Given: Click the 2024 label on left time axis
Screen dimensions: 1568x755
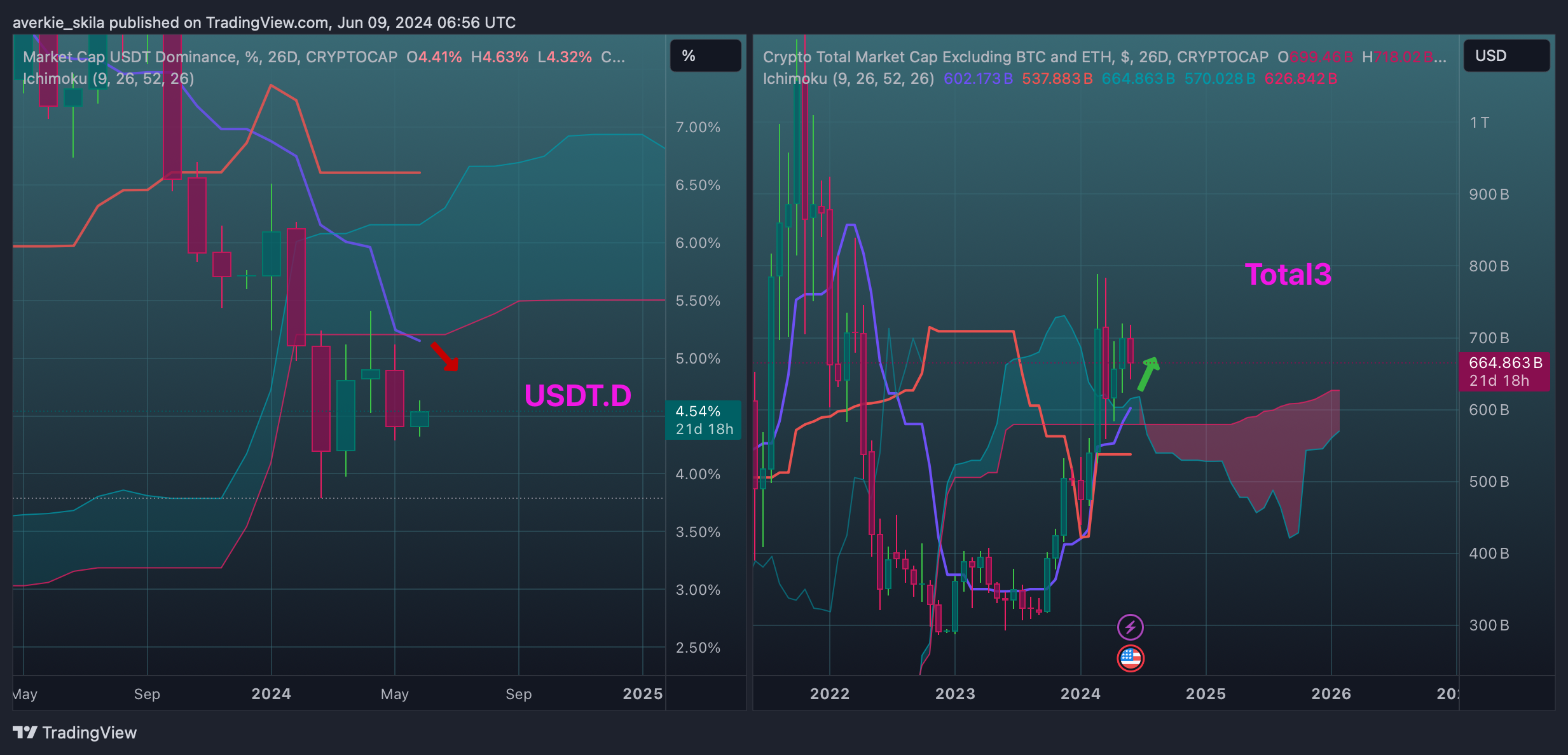Looking at the screenshot, I should pos(271,694).
